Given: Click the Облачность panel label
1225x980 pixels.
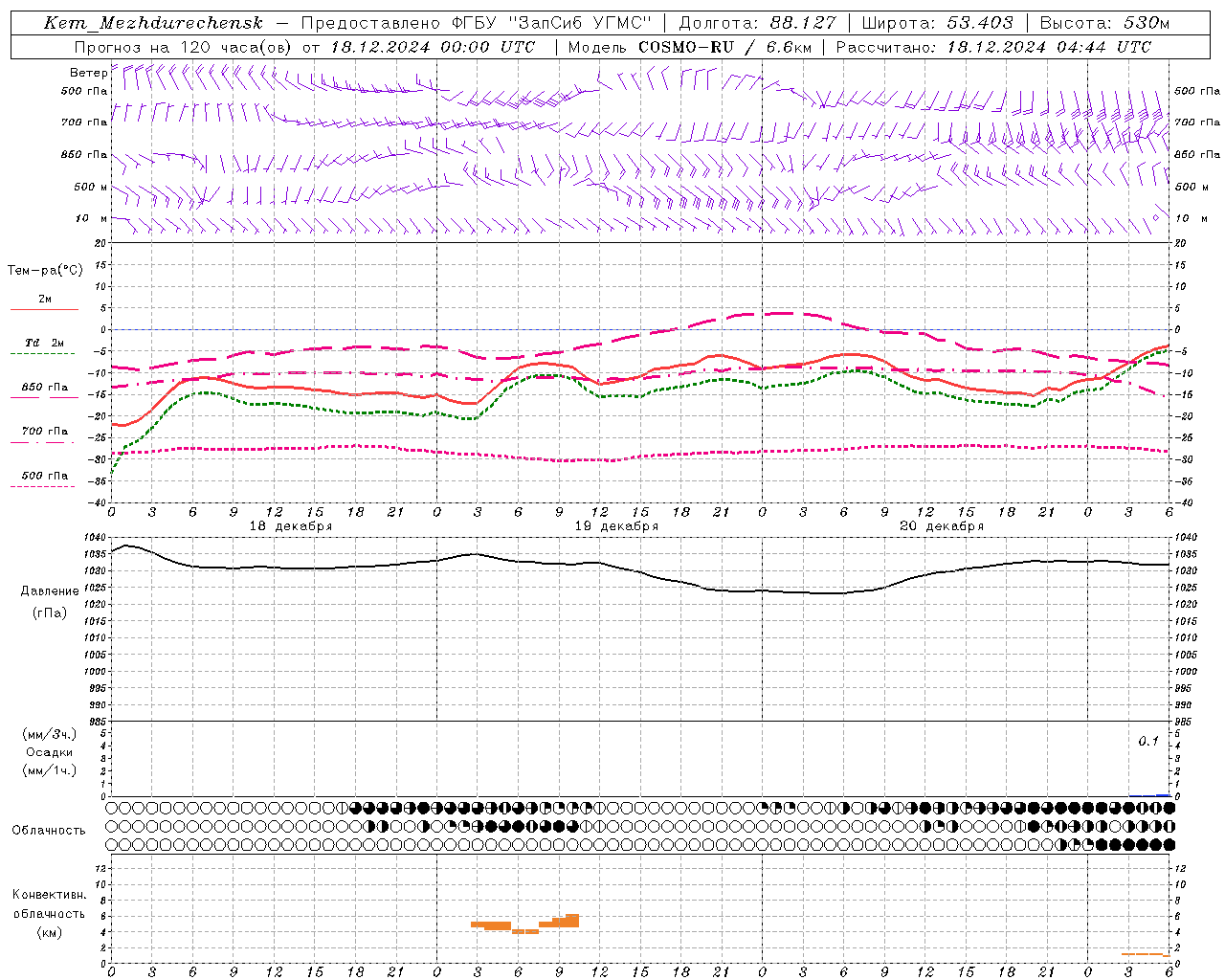Looking at the screenshot, I should 49,830.
